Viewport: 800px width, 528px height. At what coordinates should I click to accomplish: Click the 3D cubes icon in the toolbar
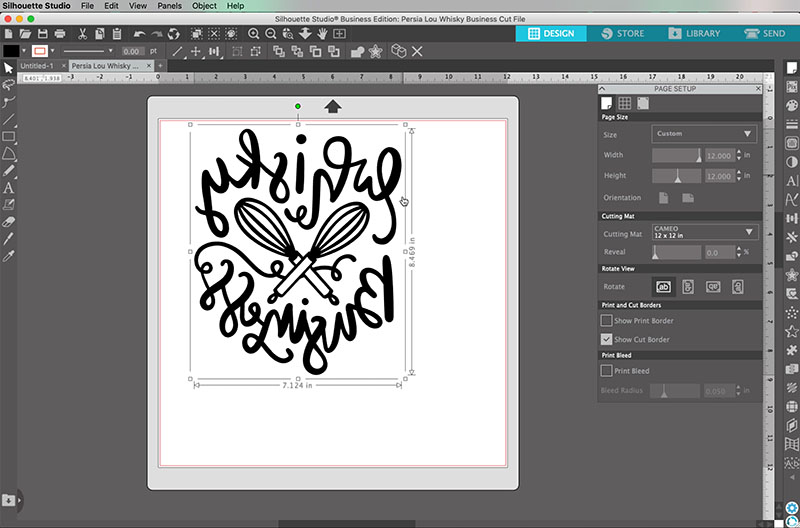(x=398, y=51)
